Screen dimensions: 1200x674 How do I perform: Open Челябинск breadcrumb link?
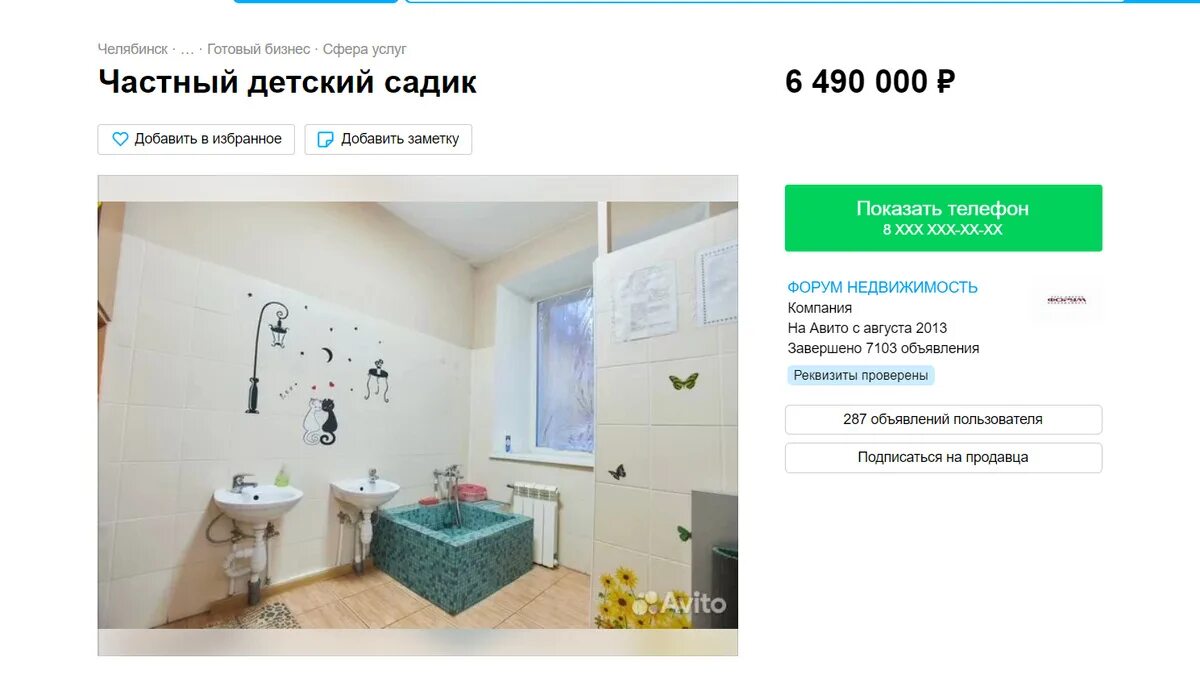tap(133, 49)
